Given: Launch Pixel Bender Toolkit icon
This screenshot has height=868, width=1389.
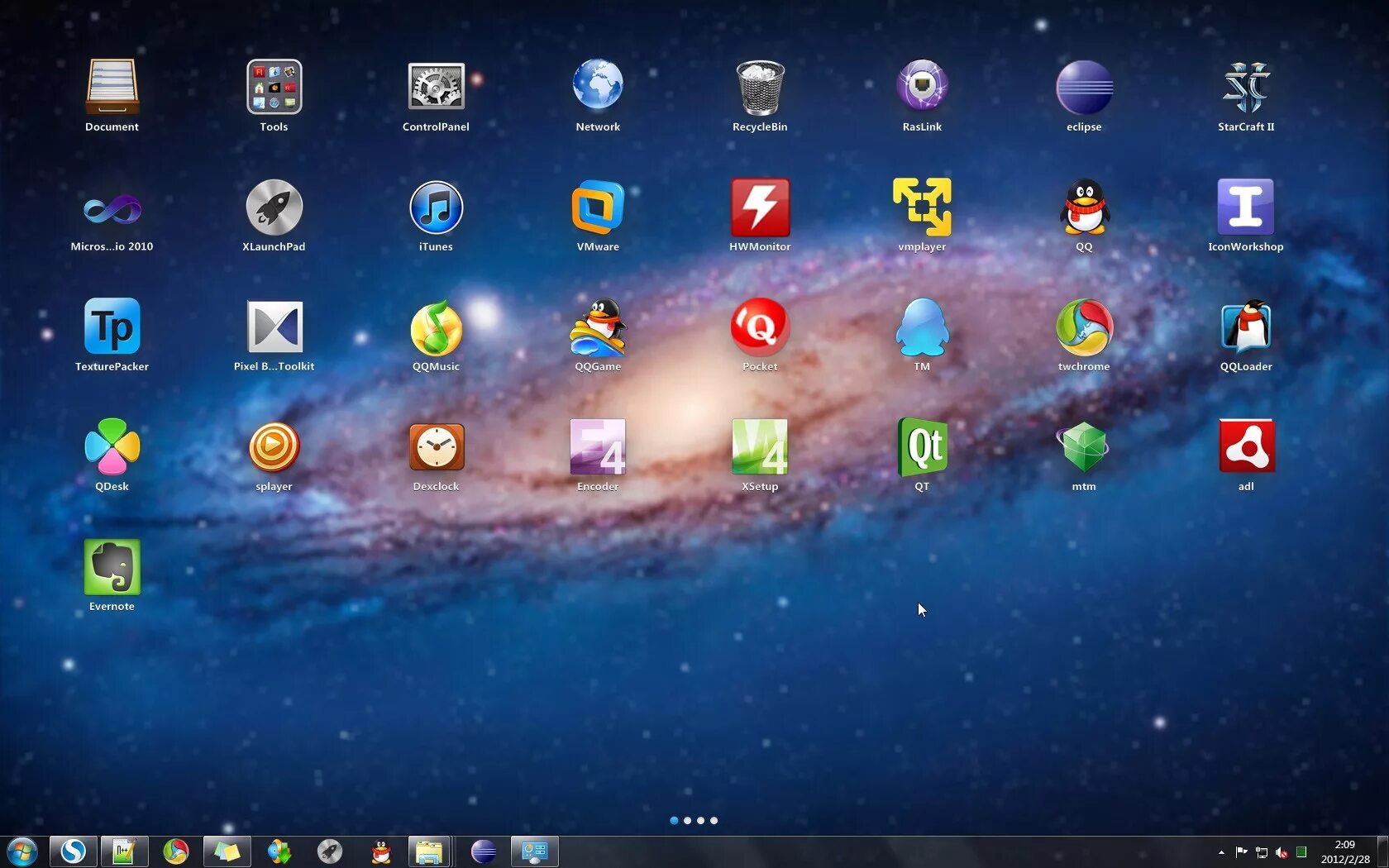Looking at the screenshot, I should (x=274, y=327).
